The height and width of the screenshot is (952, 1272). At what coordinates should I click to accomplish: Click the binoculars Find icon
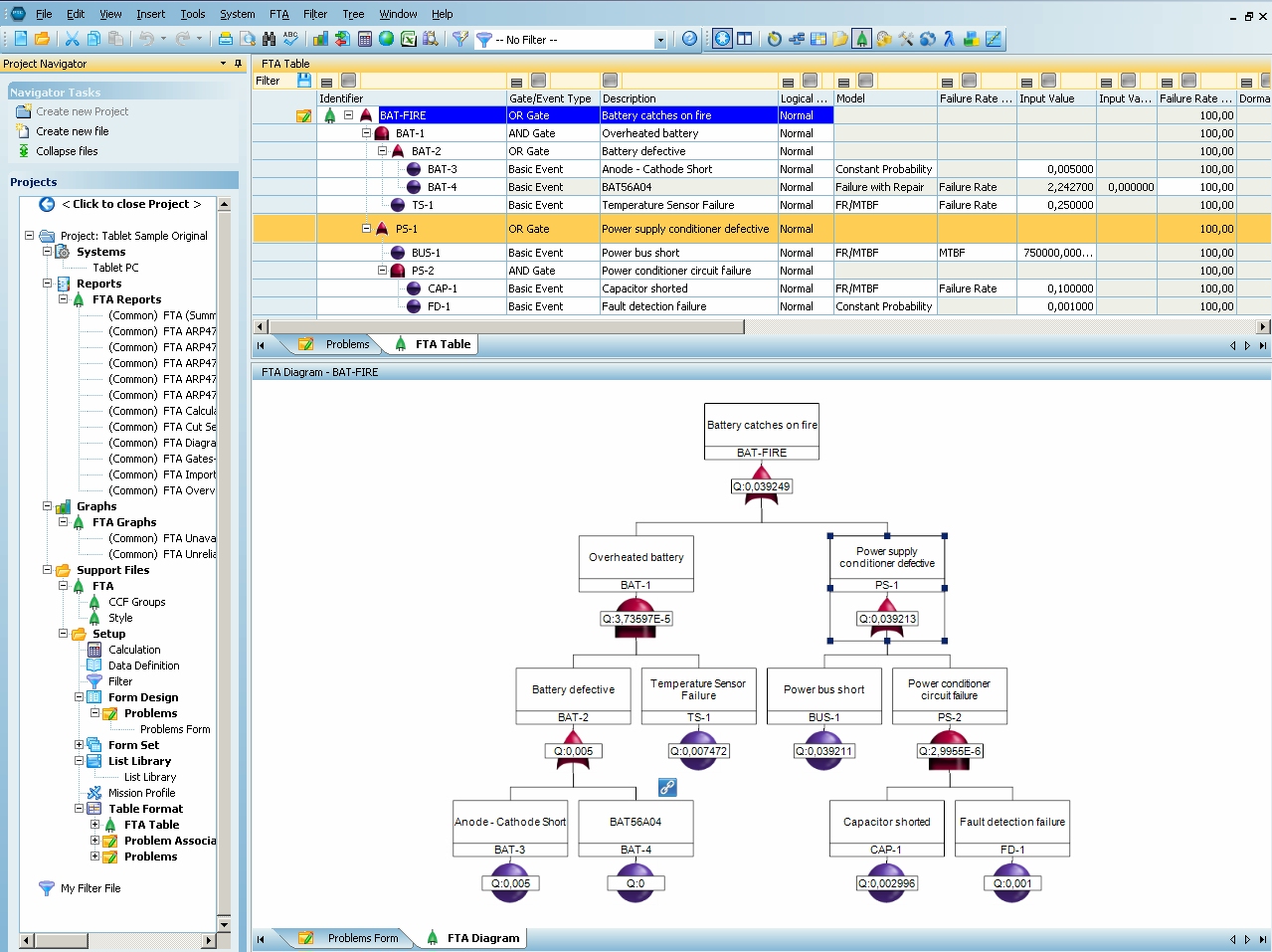pos(269,39)
